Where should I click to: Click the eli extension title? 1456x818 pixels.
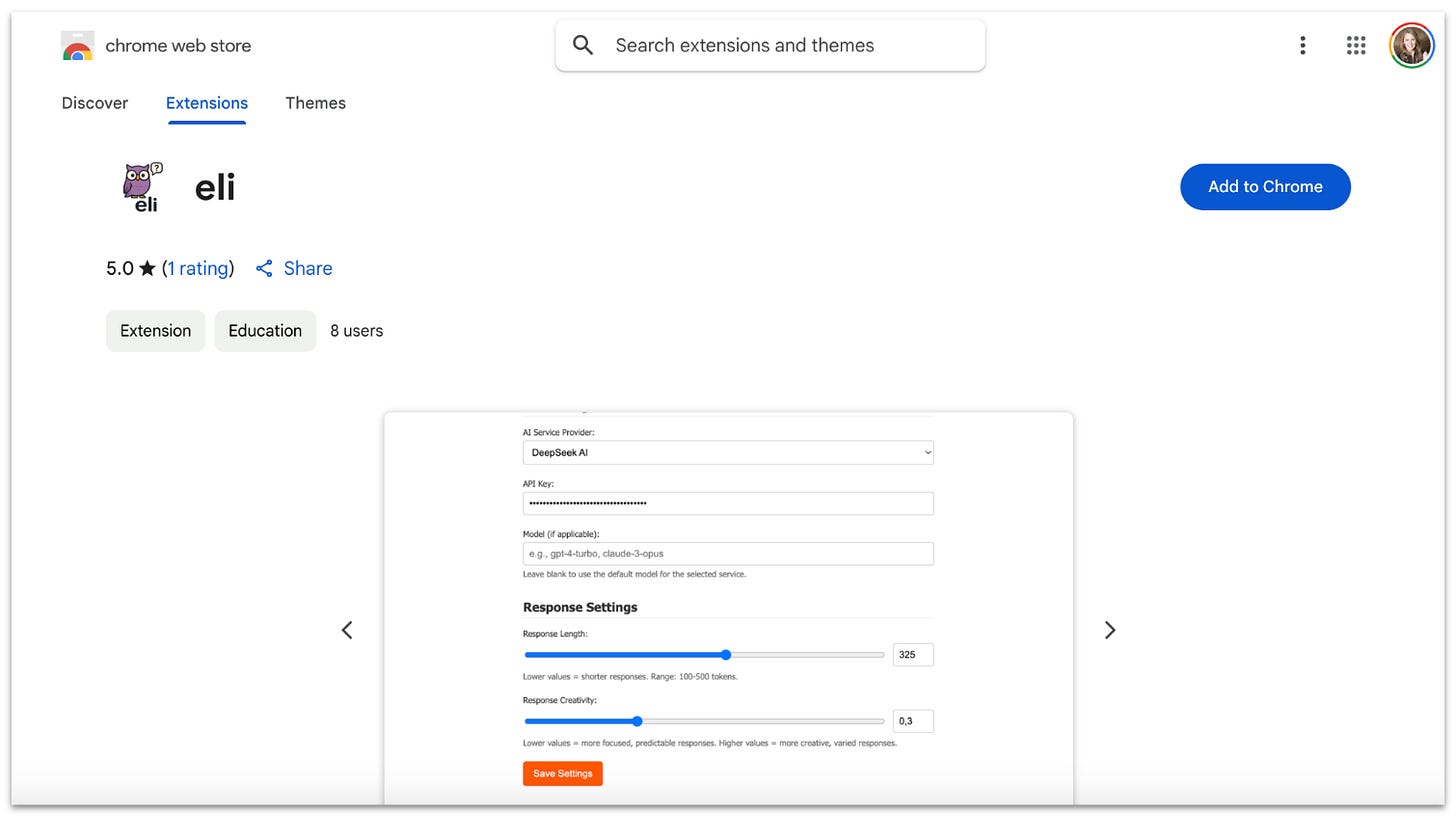(x=215, y=187)
